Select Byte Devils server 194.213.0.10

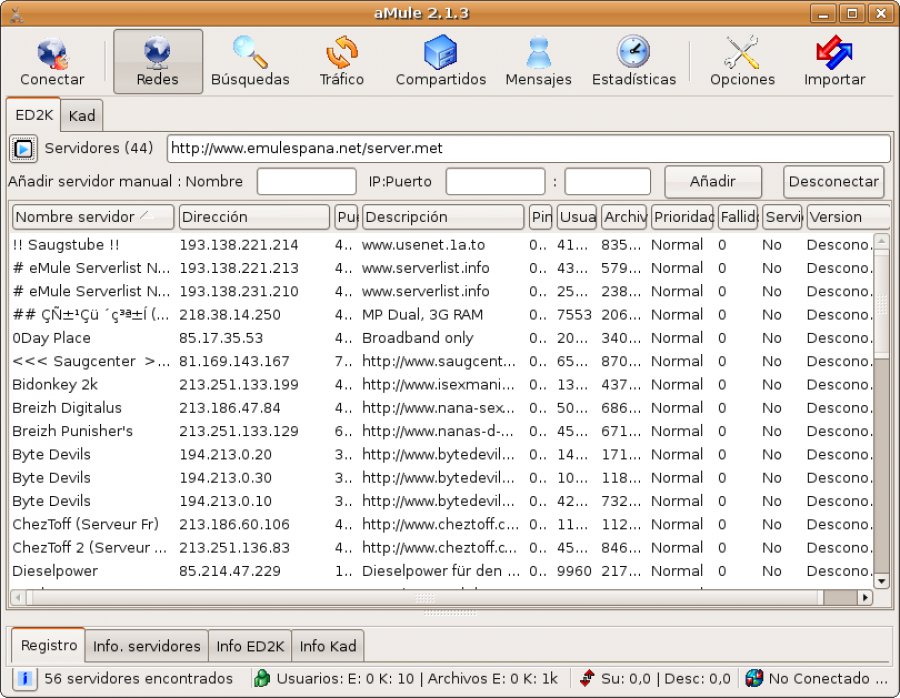[442, 501]
